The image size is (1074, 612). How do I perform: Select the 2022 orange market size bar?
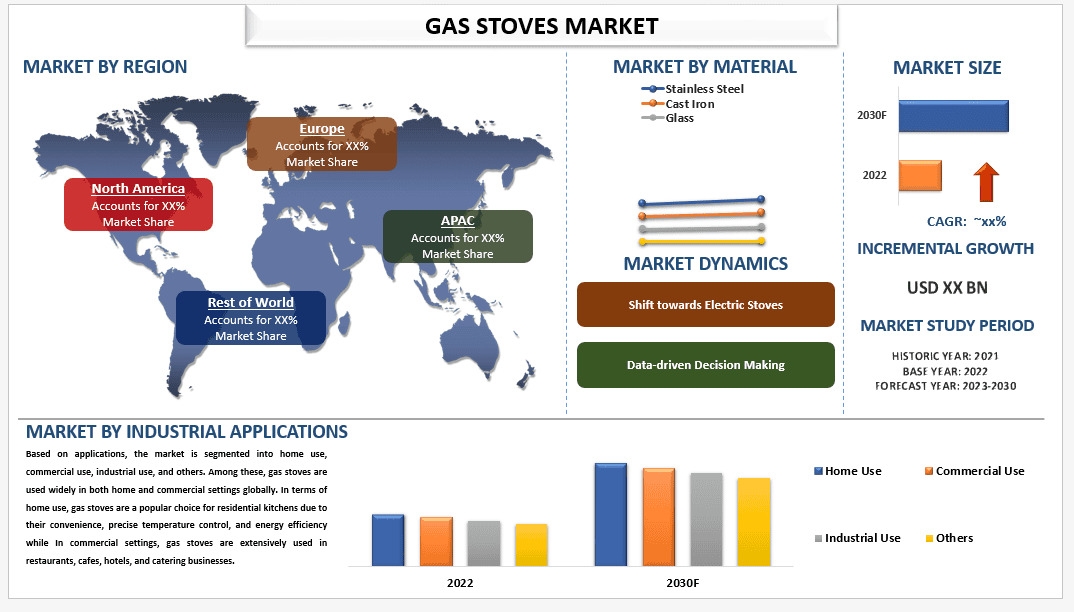tap(920, 175)
